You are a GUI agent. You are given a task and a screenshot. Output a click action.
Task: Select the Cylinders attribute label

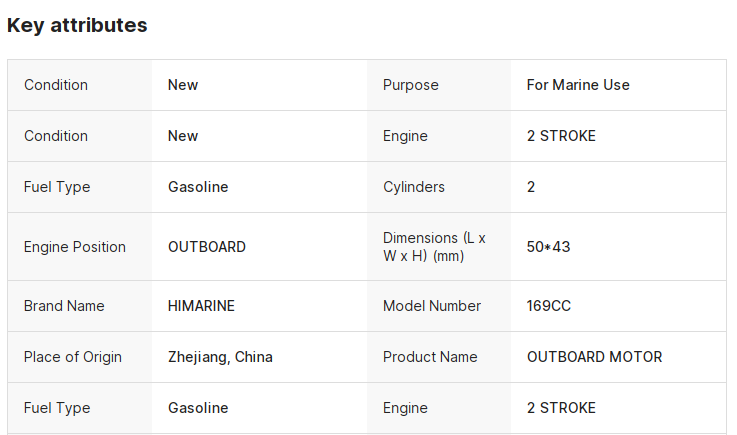[x=414, y=187]
